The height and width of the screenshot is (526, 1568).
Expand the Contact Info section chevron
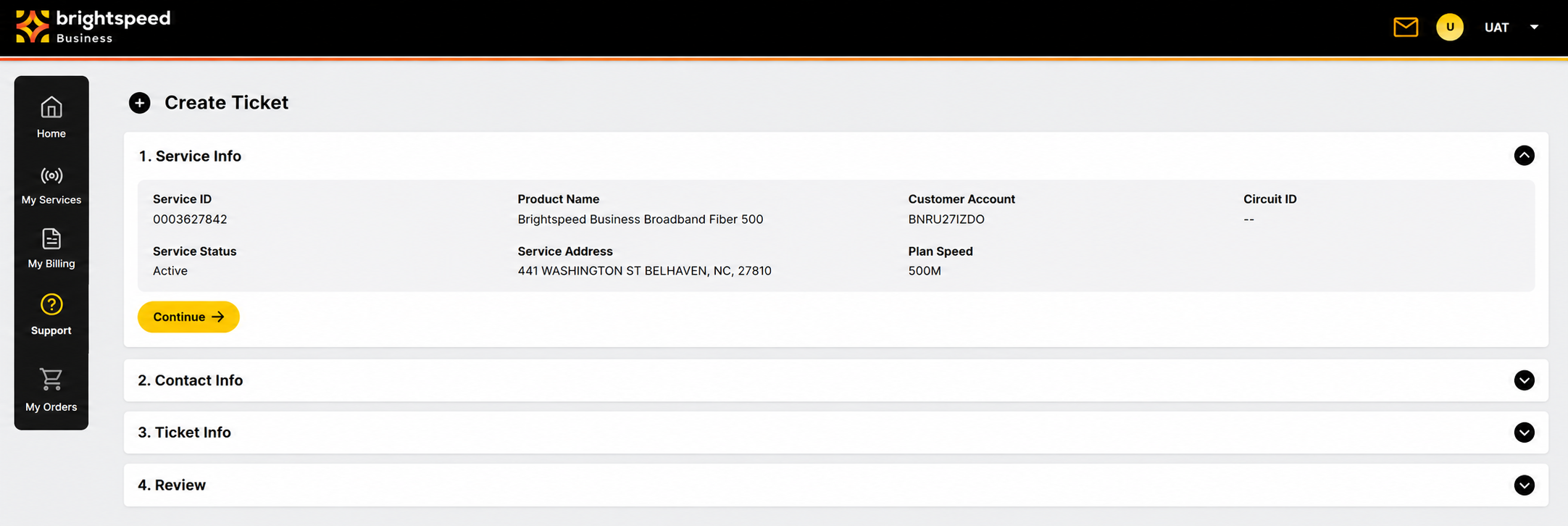click(1524, 380)
